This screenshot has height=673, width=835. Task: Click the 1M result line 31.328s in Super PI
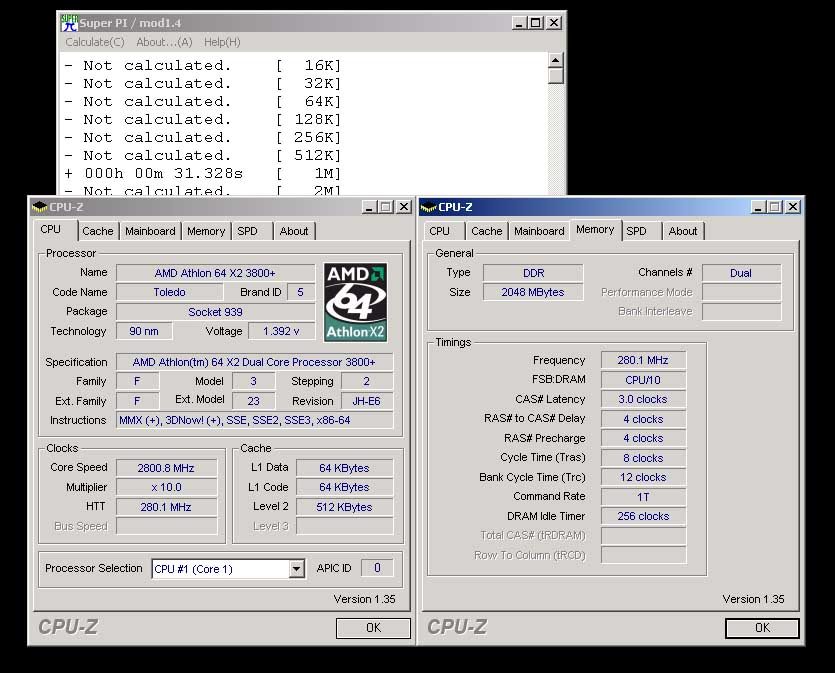[202, 174]
